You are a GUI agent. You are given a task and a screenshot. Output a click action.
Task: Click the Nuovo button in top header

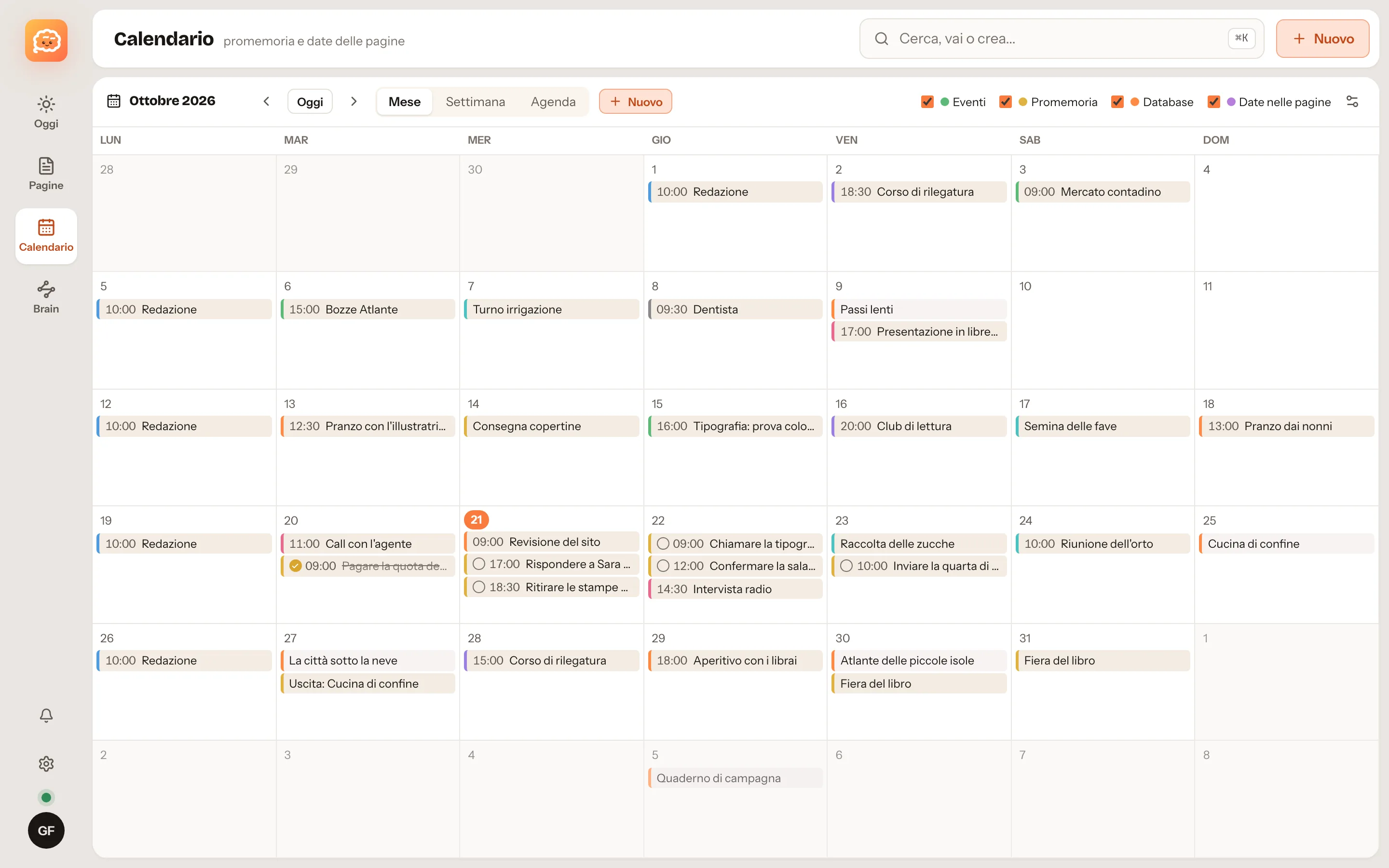click(x=1322, y=39)
